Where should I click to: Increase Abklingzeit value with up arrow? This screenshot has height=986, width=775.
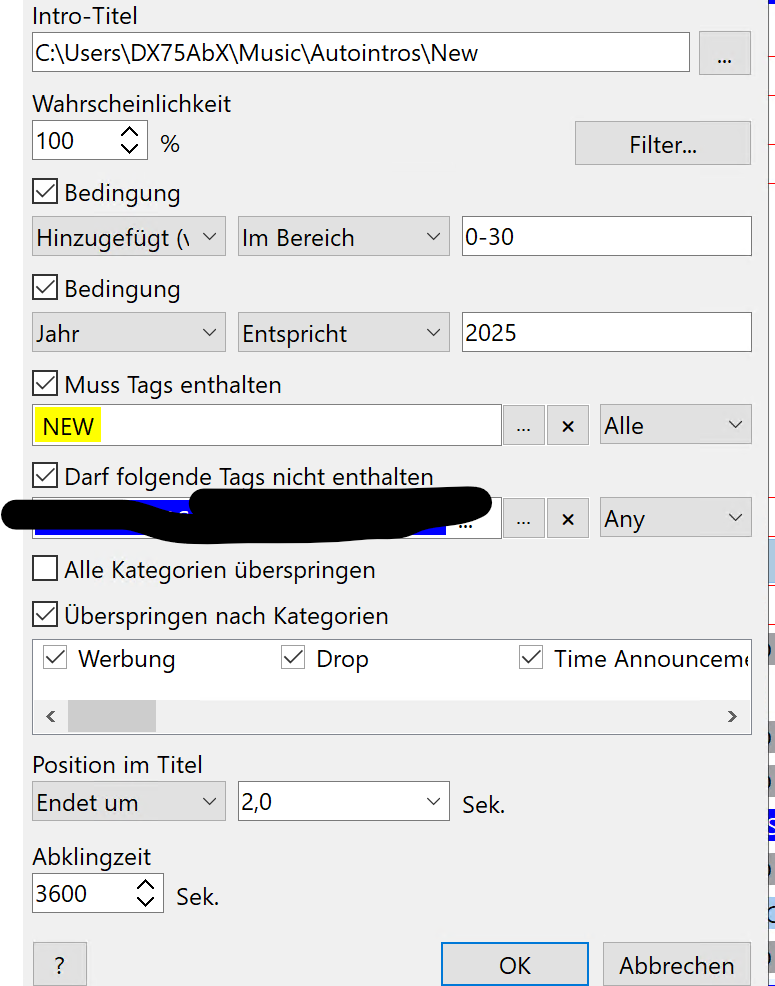tap(146, 885)
